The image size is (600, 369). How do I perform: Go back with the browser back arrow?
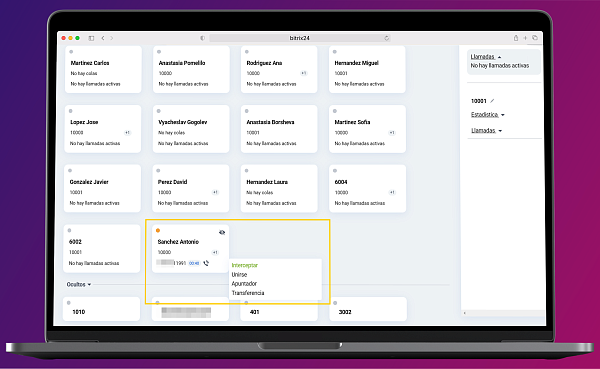pos(103,38)
